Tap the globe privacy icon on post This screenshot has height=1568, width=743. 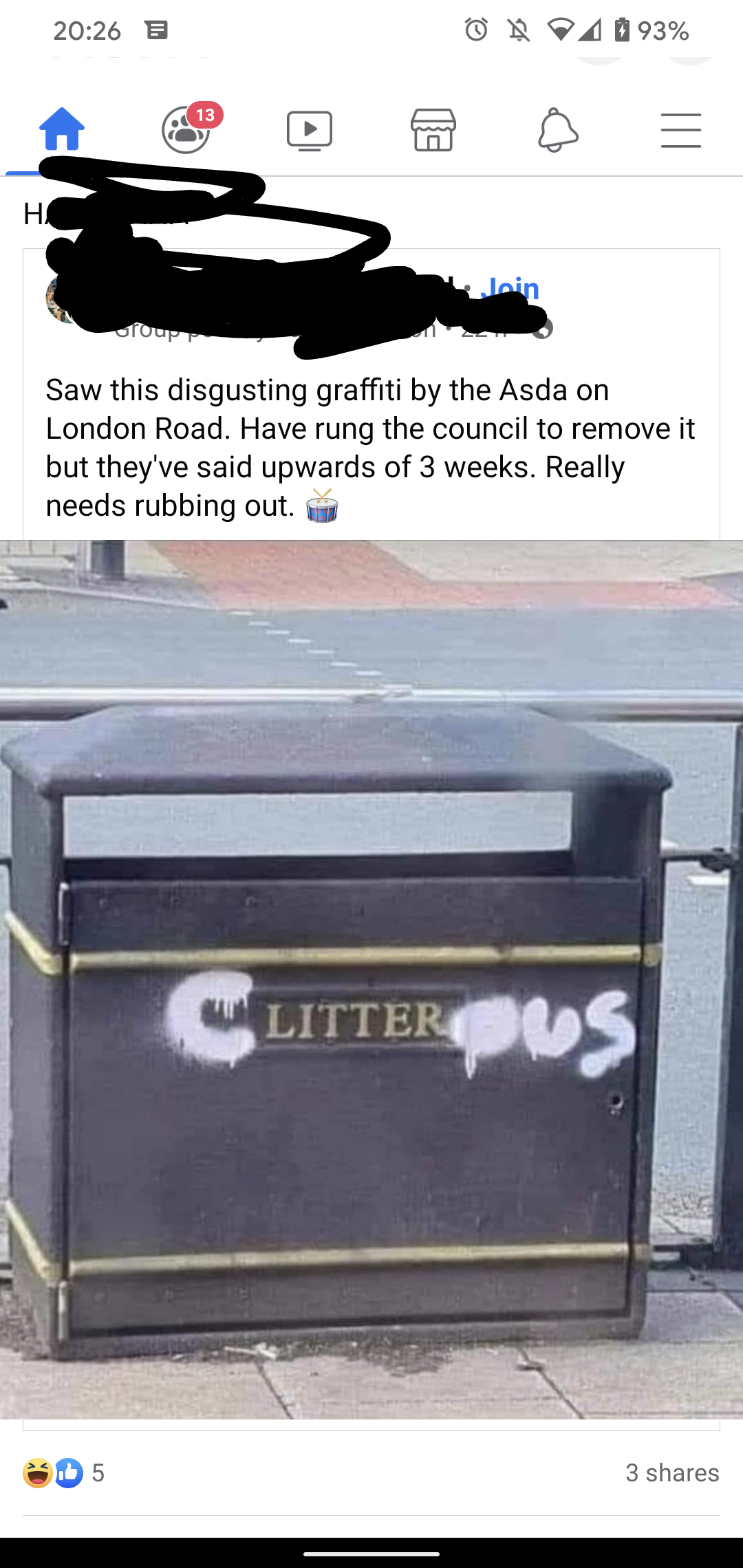coord(542,329)
